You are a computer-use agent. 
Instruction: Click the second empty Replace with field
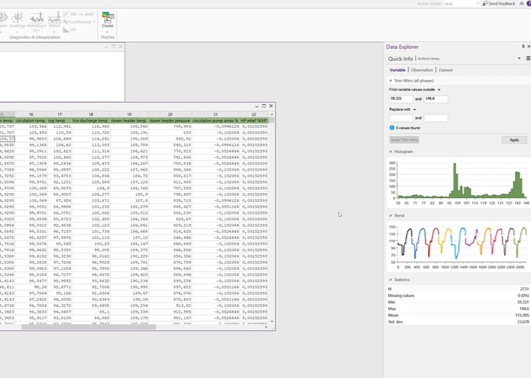point(436,118)
